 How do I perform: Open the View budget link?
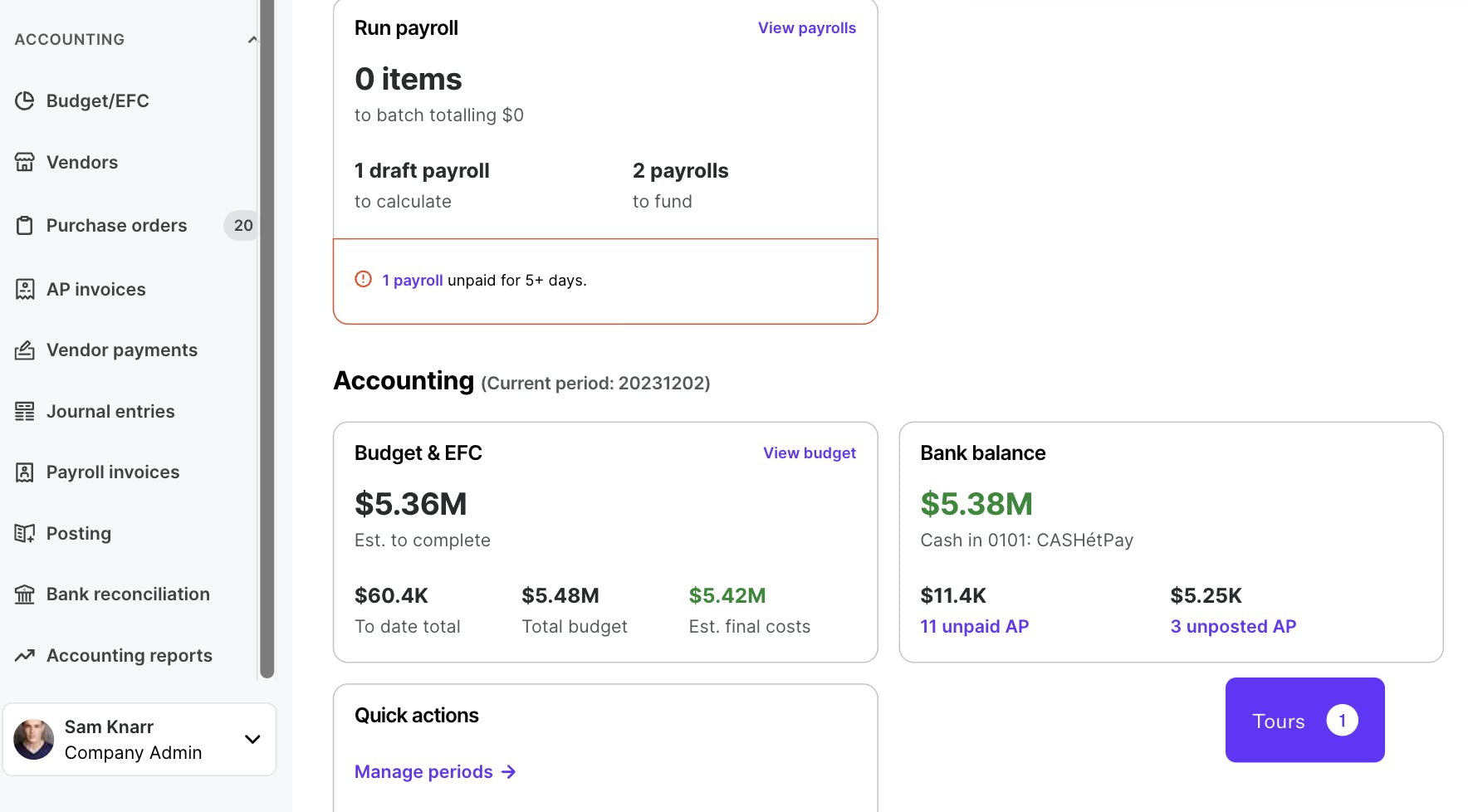[809, 453]
